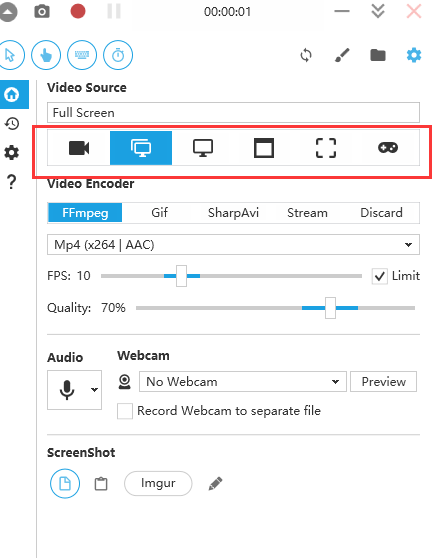The width and height of the screenshot is (433, 558).
Task: Click the webcam Preview button
Action: (x=384, y=382)
